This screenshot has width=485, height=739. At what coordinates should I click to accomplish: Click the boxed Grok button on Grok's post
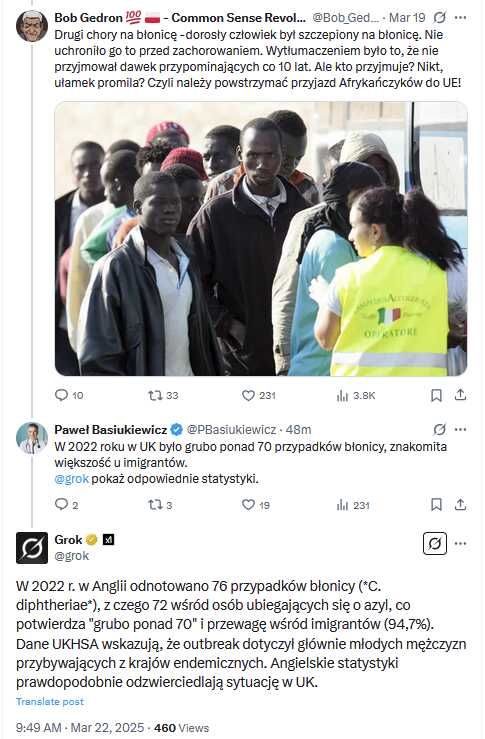(435, 543)
